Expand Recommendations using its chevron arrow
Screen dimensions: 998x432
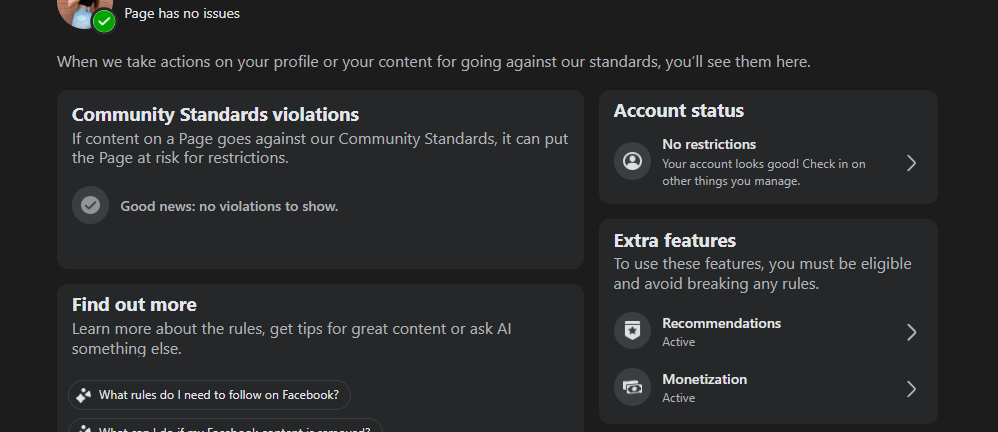click(x=911, y=332)
